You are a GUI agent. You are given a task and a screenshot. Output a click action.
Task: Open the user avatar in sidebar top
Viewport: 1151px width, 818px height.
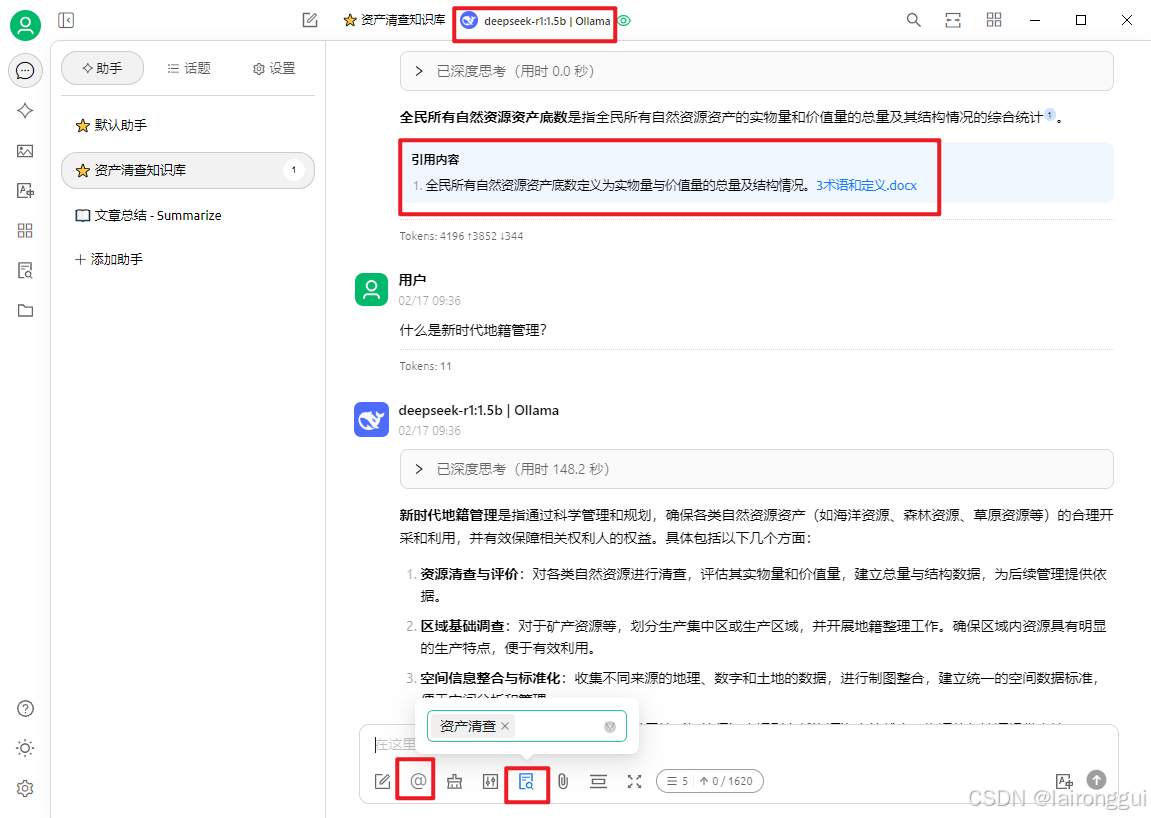[25, 25]
